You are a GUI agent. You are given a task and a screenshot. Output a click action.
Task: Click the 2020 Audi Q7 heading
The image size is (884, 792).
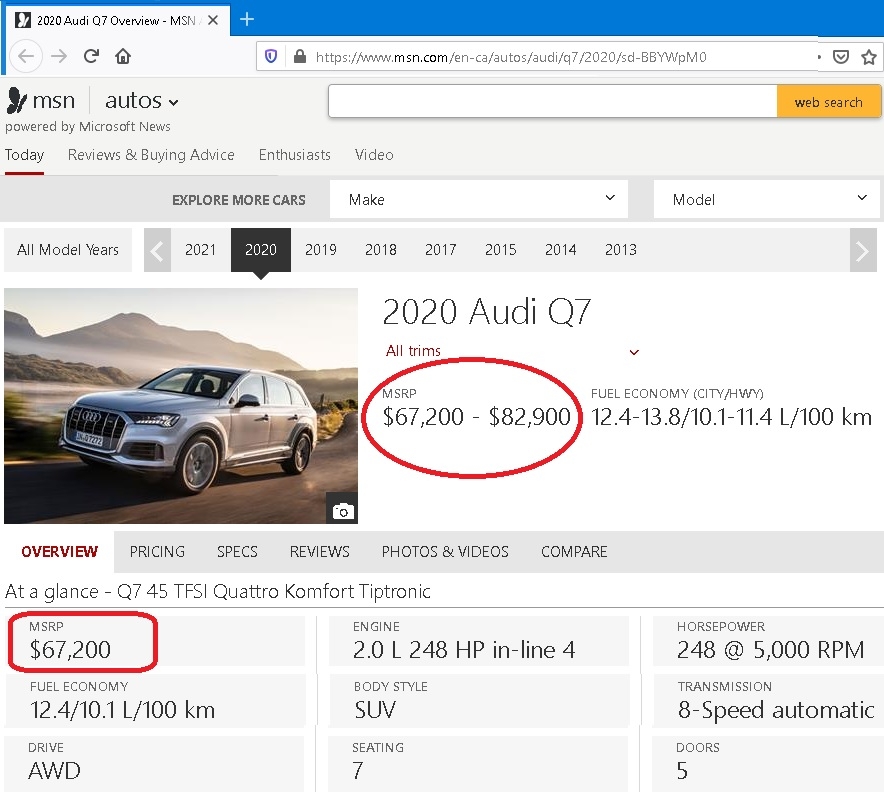[487, 312]
